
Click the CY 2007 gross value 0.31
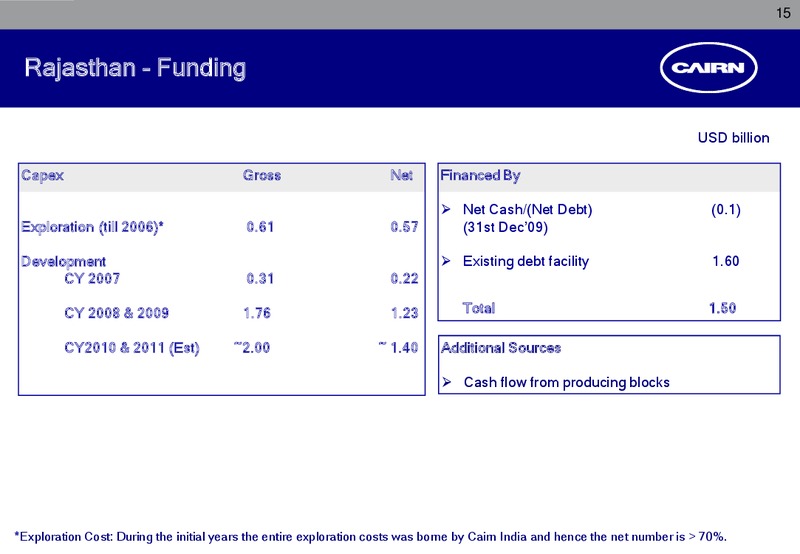click(x=260, y=279)
